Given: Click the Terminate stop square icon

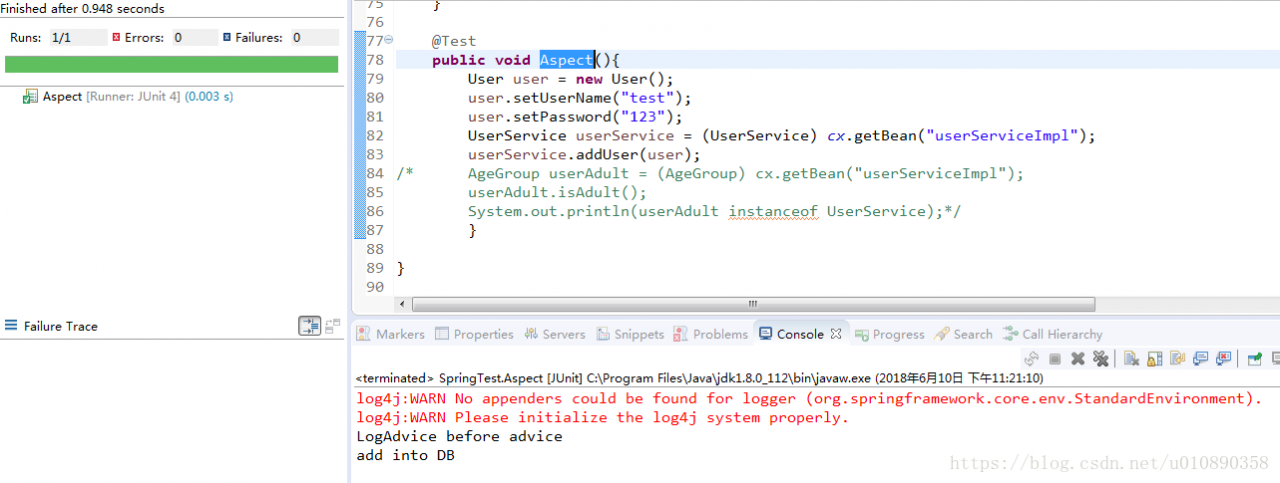Looking at the screenshot, I should click(1054, 358).
